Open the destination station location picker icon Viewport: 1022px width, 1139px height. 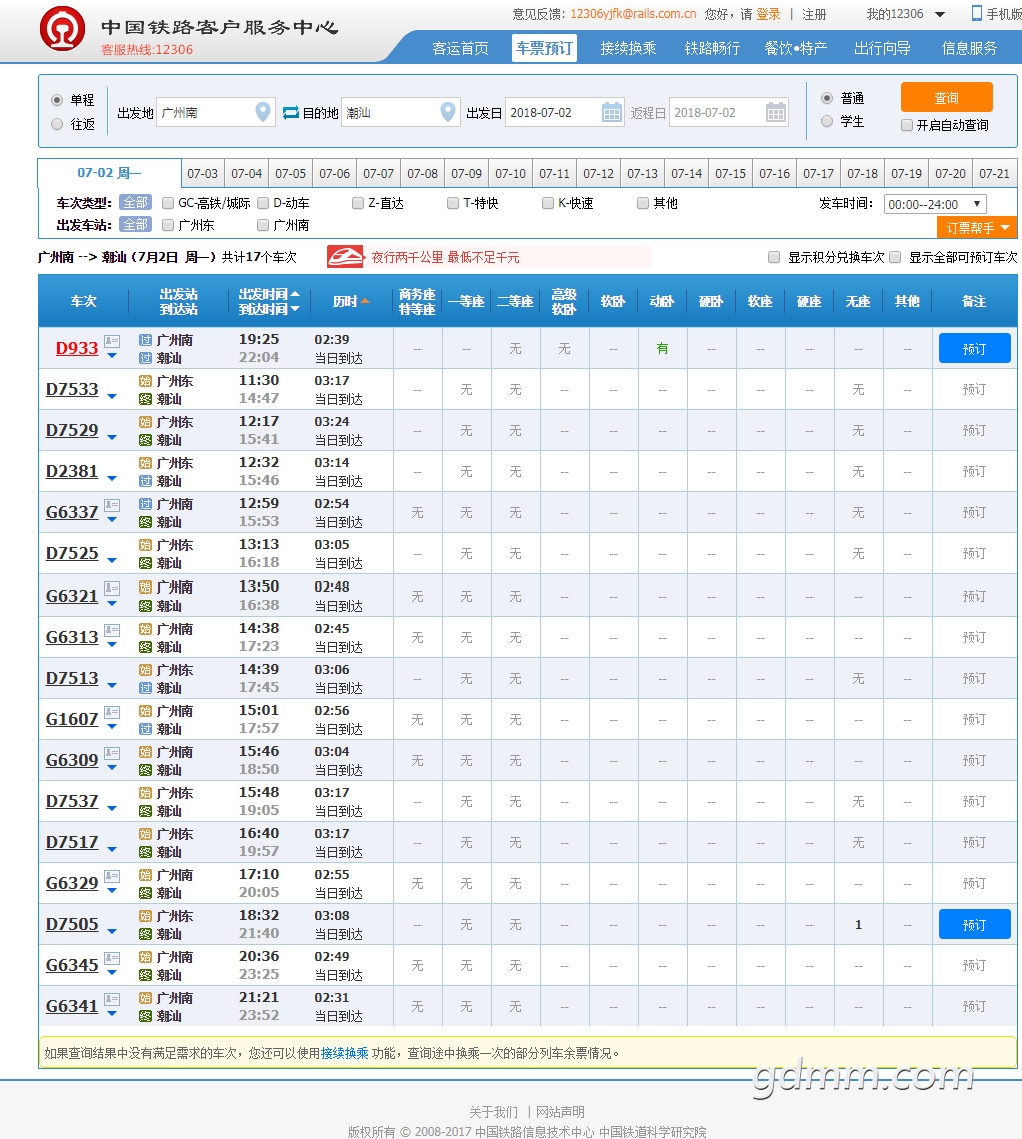point(448,112)
